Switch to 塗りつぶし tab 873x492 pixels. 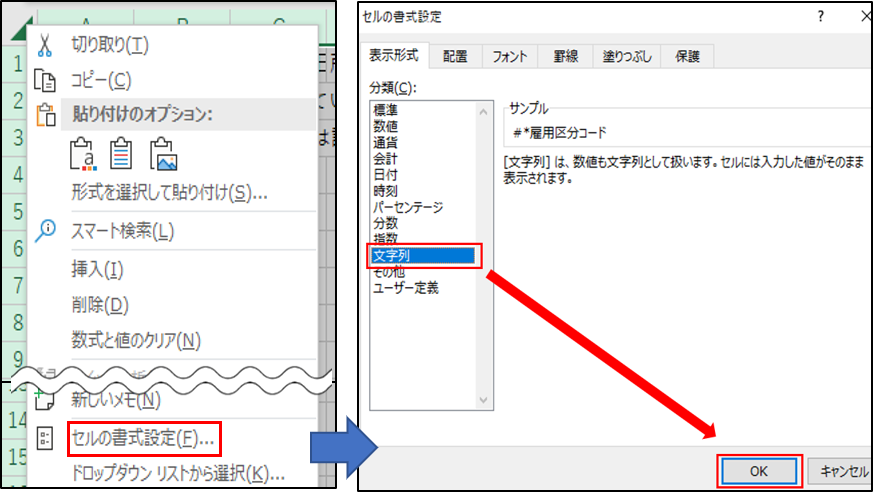tap(626, 56)
